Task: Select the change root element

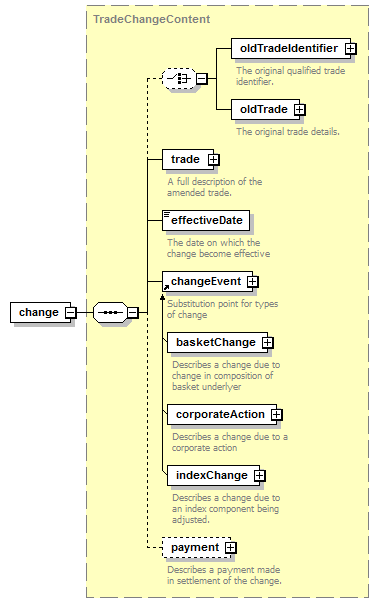Action: click(x=40, y=312)
